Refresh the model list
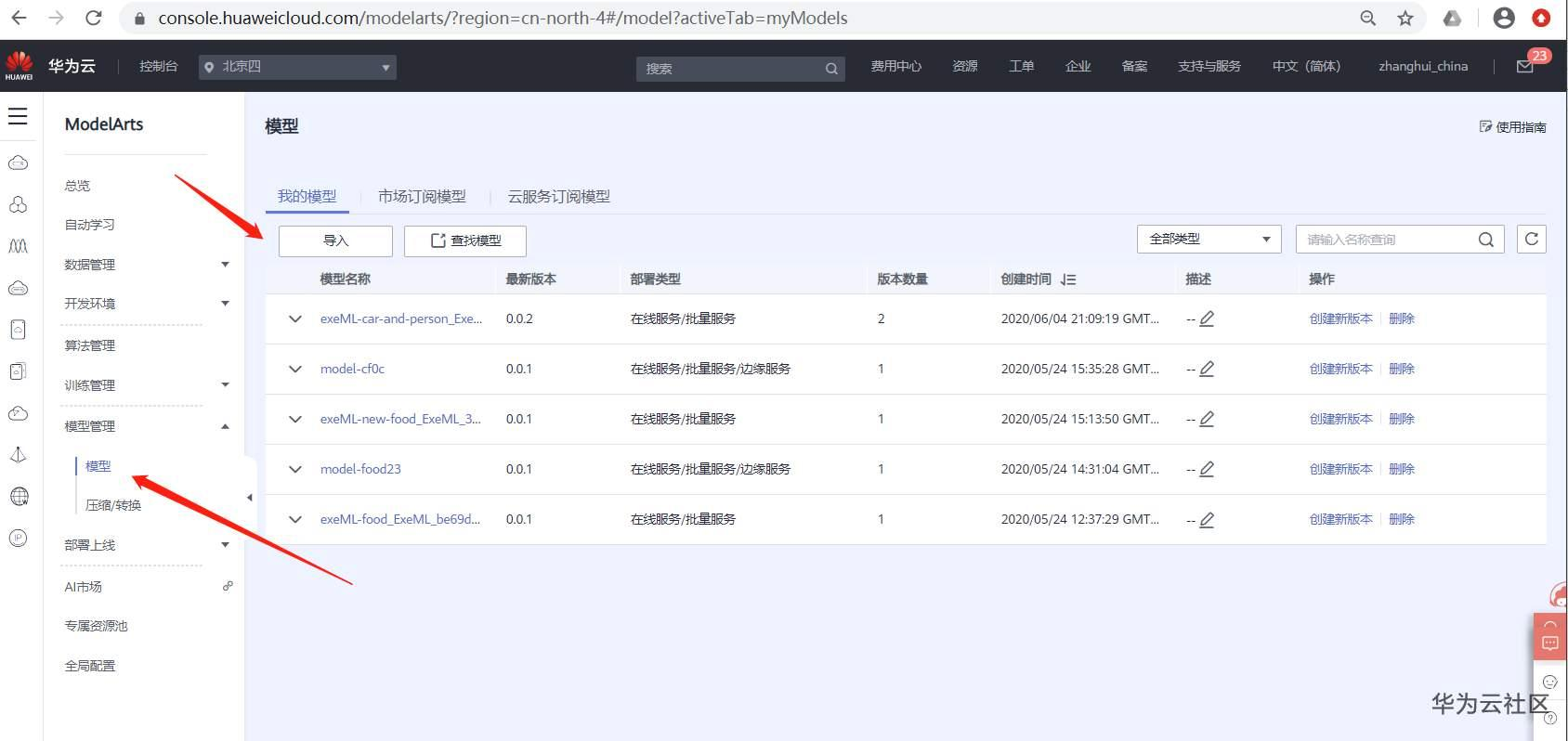The width and height of the screenshot is (1568, 741). click(1532, 240)
